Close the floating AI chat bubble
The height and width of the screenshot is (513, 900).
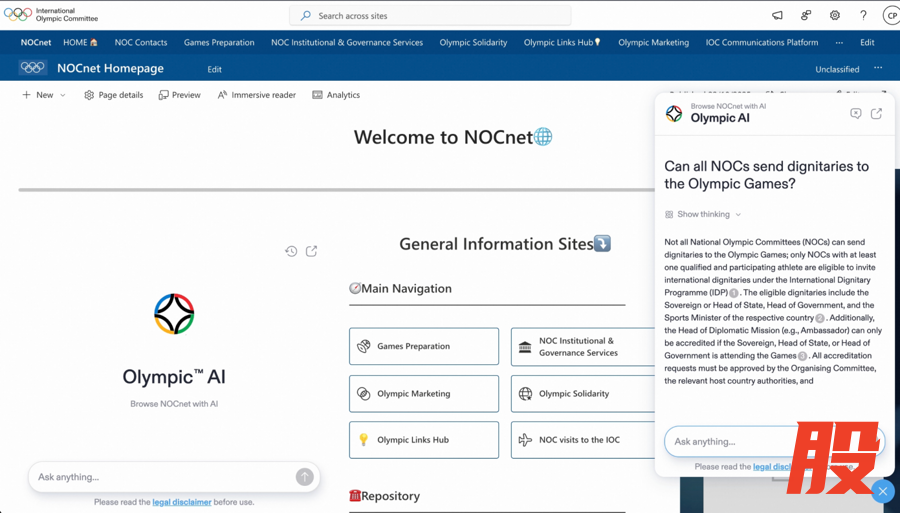tap(882, 491)
